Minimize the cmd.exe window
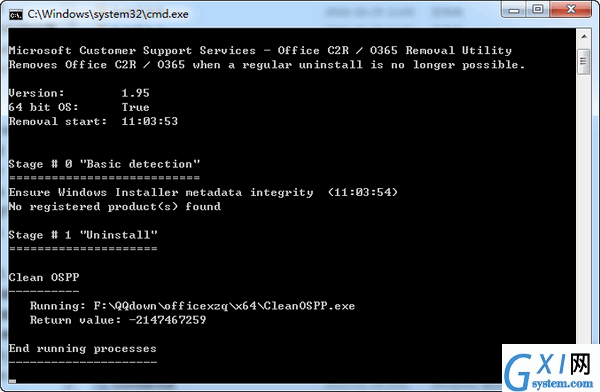600x392 pixels. click(x=514, y=10)
